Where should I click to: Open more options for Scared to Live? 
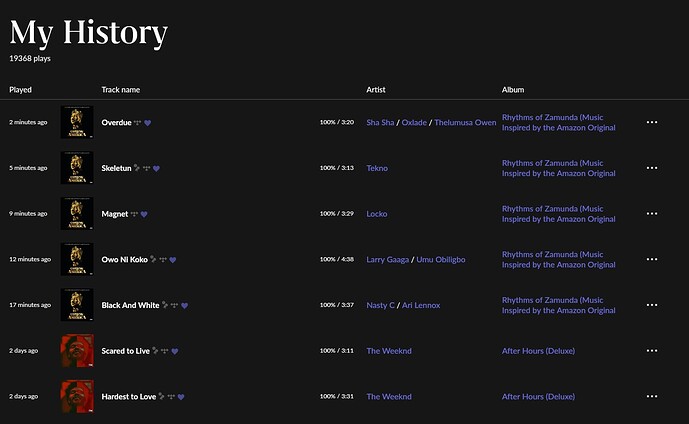point(652,351)
